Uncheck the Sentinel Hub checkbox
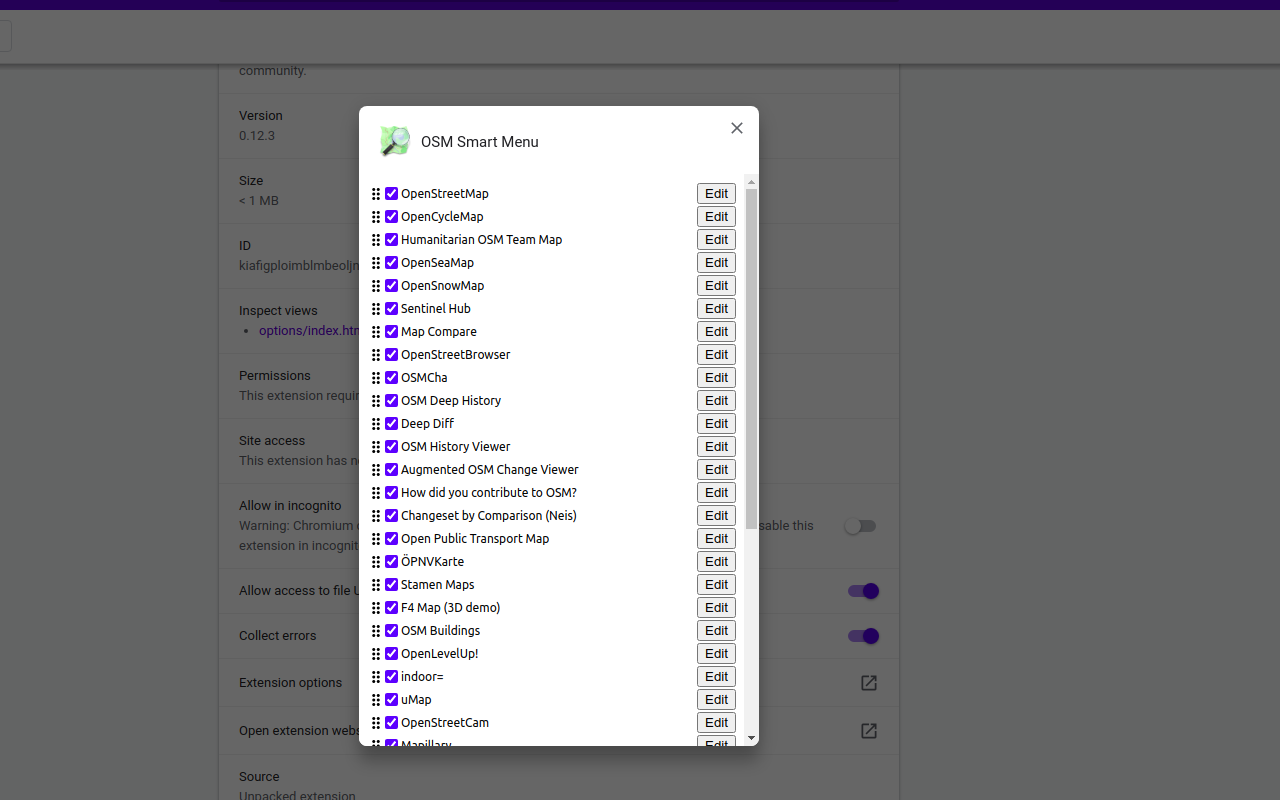Viewport: 1280px width, 800px height. click(x=392, y=308)
